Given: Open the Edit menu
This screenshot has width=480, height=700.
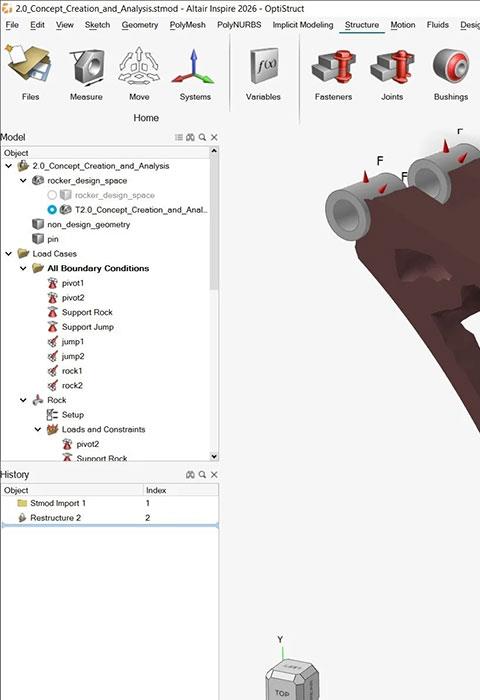Looking at the screenshot, I should coord(37,25).
